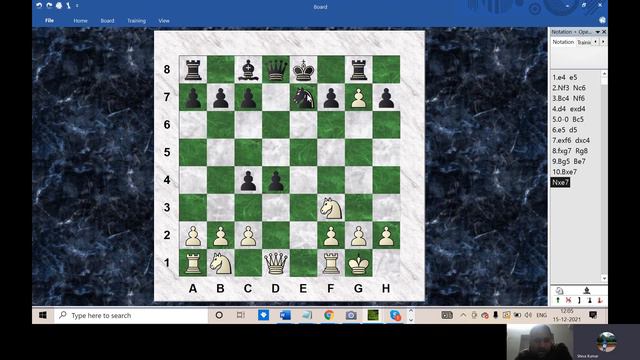
Task: Click black reply Rg8 in notation
Action: click(x=581, y=151)
